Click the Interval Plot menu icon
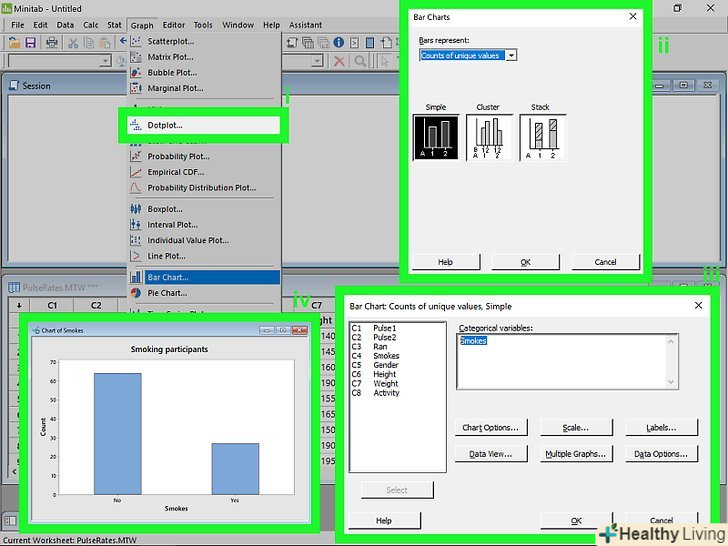The image size is (728, 546). point(136,225)
